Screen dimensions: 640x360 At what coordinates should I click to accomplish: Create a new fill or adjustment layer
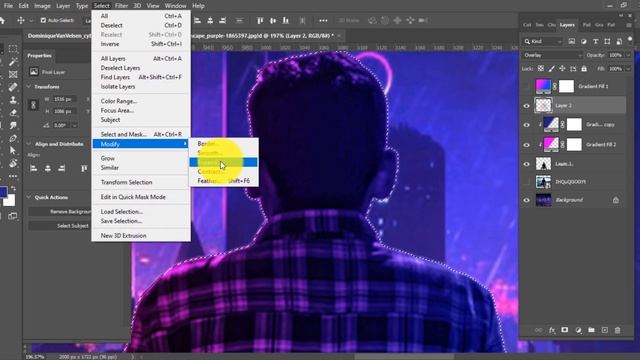point(578,330)
